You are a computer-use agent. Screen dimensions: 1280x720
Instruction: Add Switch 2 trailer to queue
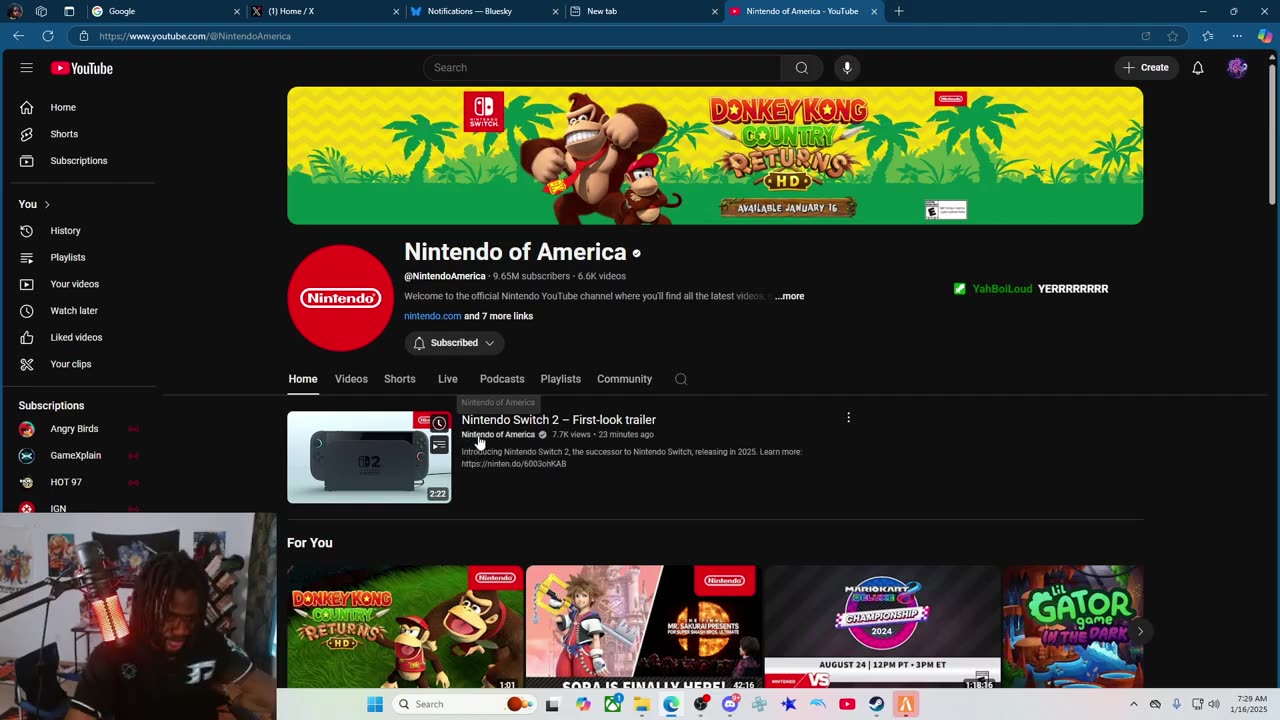point(439,446)
